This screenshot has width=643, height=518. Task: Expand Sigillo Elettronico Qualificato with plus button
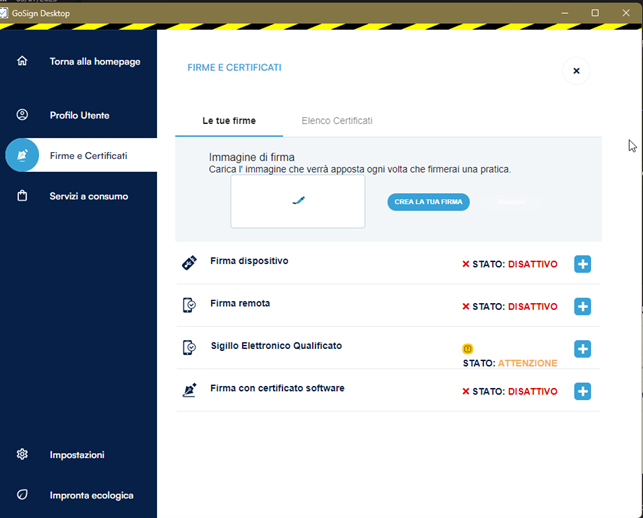point(582,349)
